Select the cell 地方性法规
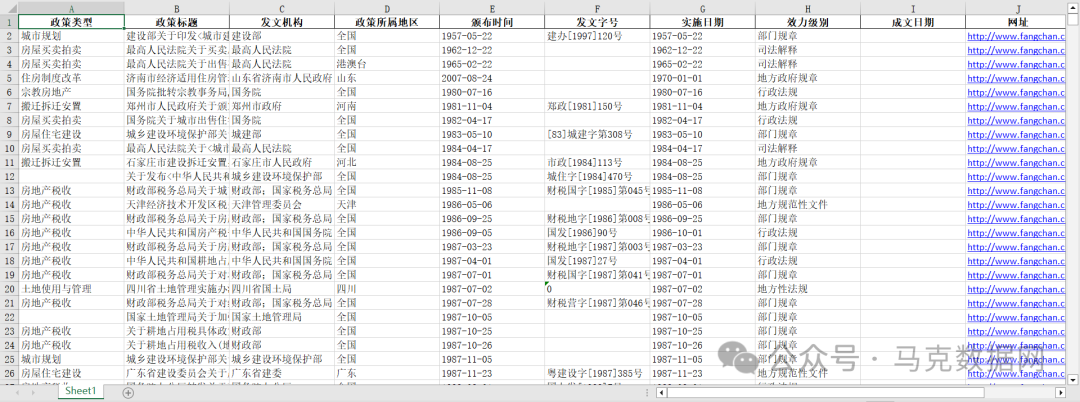The width and height of the screenshot is (1080, 402). point(807,288)
